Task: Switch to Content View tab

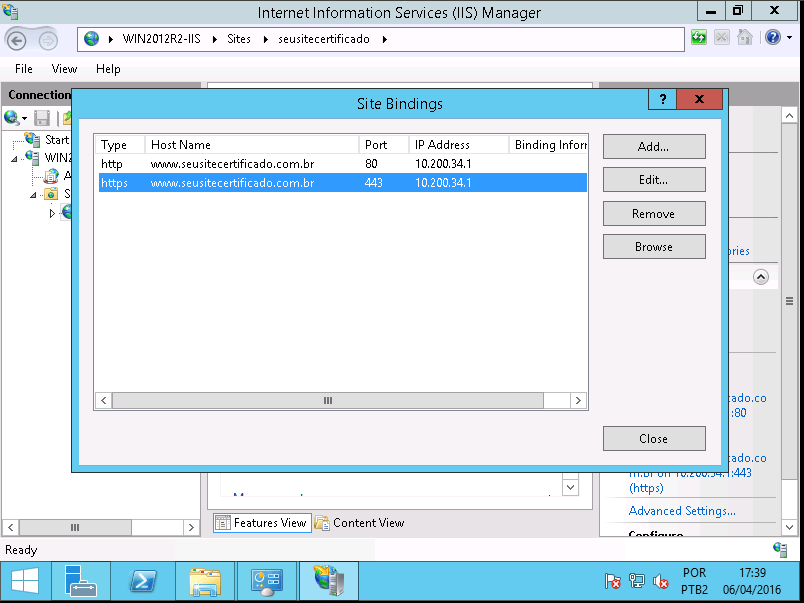Action: tap(359, 522)
